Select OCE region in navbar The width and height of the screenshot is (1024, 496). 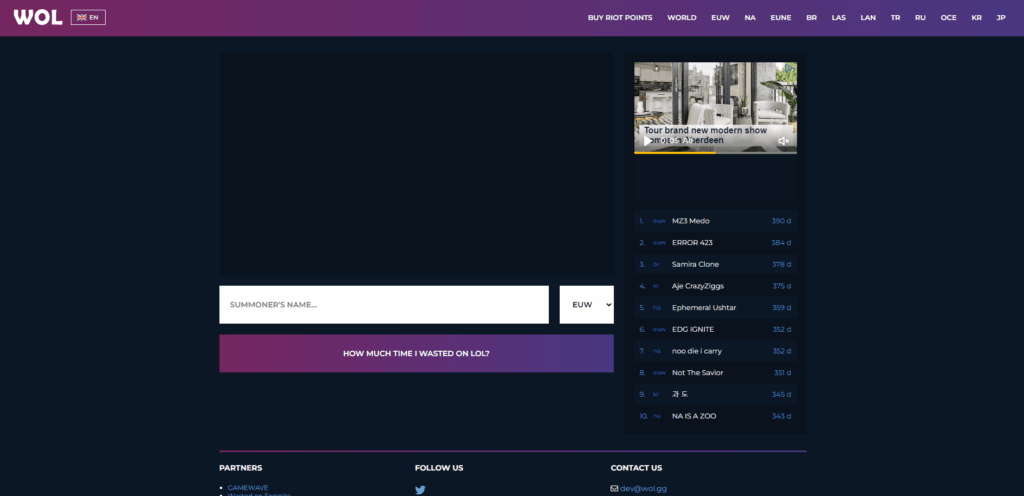pos(948,18)
